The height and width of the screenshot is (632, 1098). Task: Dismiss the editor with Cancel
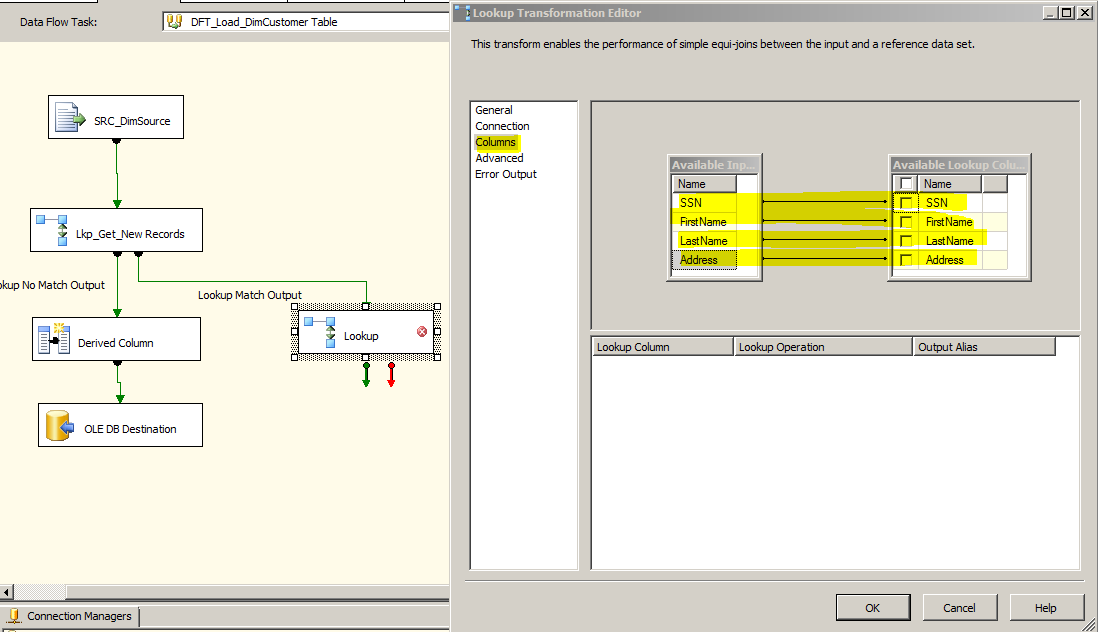pos(959,607)
